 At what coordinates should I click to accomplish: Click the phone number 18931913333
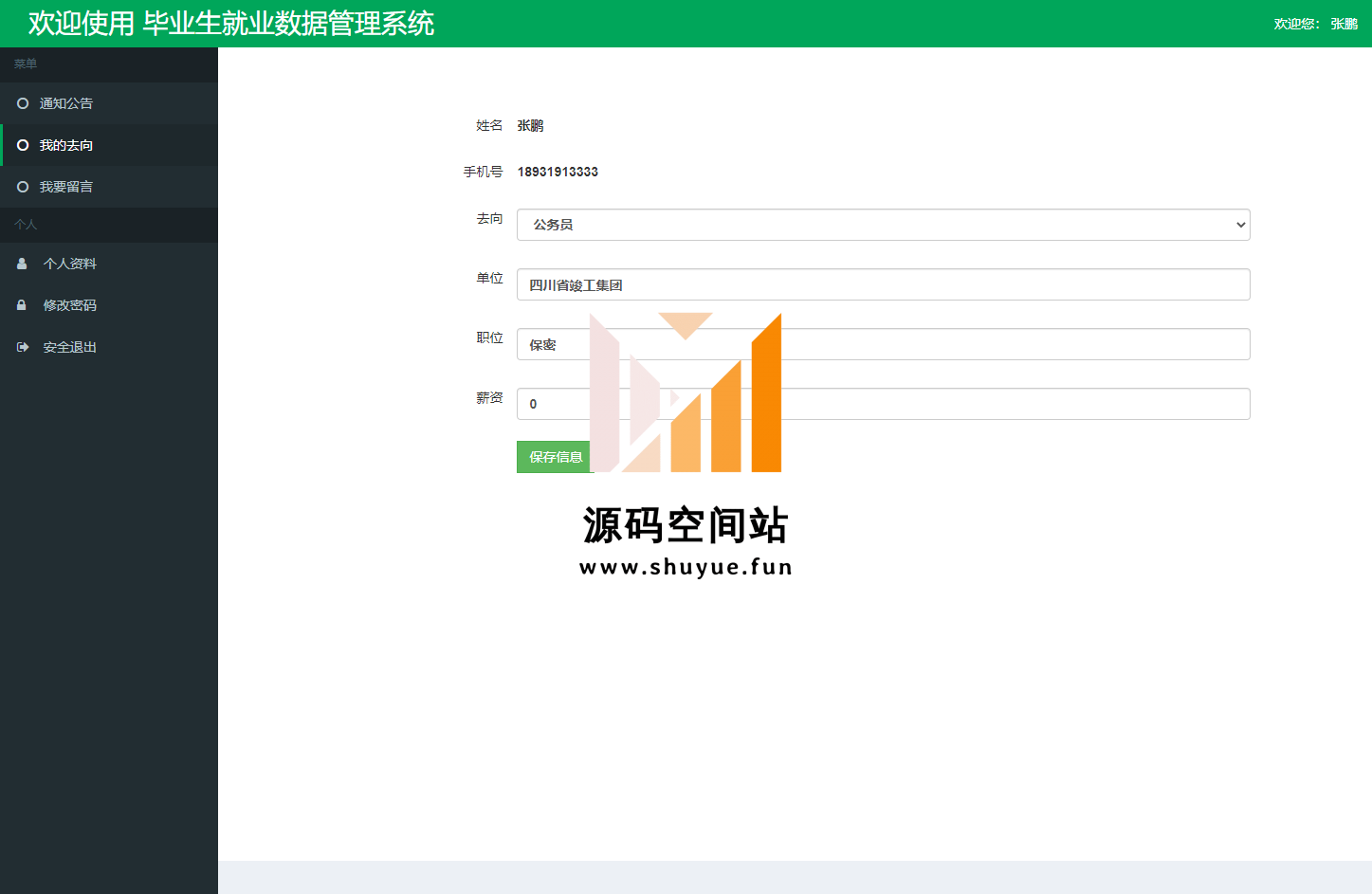coord(558,172)
